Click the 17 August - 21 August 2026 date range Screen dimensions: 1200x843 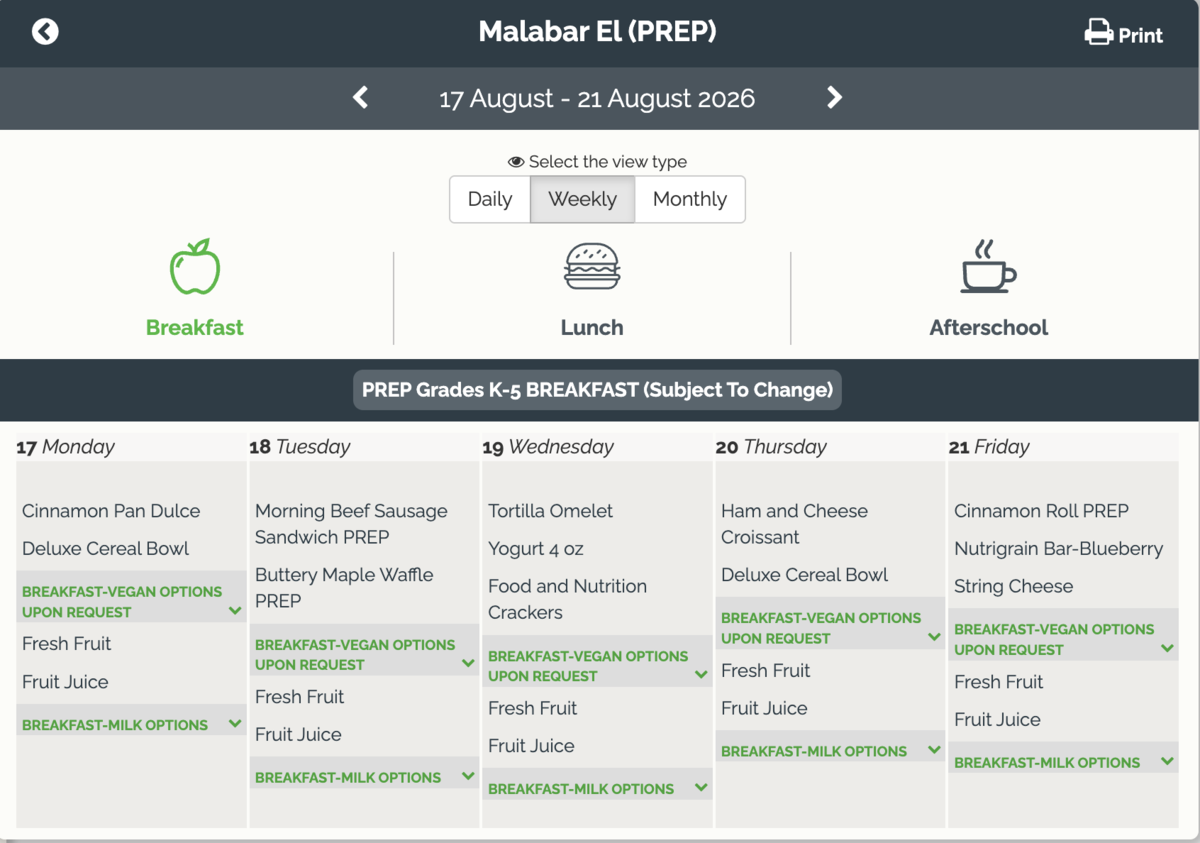point(597,99)
